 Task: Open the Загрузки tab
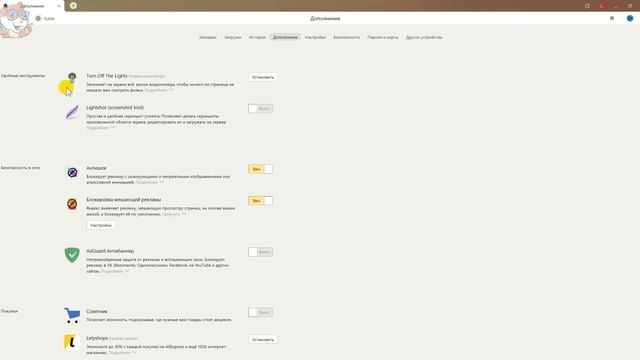pyautogui.click(x=233, y=37)
